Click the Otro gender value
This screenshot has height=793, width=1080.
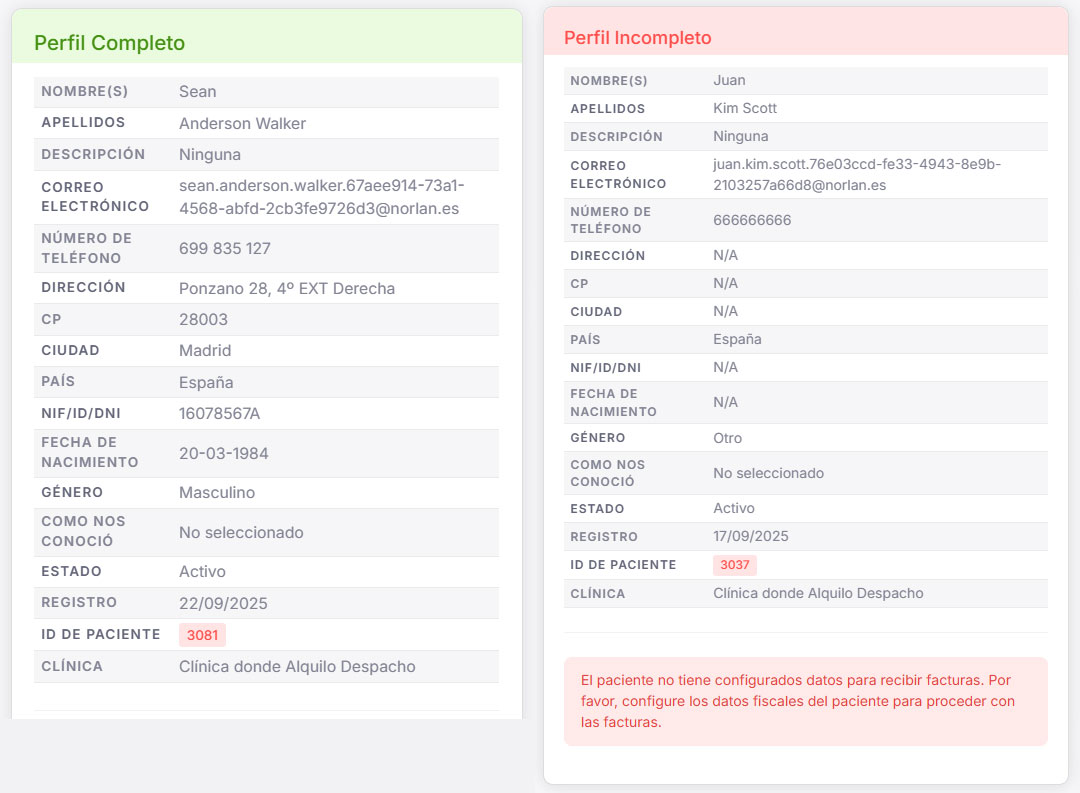[728, 438]
